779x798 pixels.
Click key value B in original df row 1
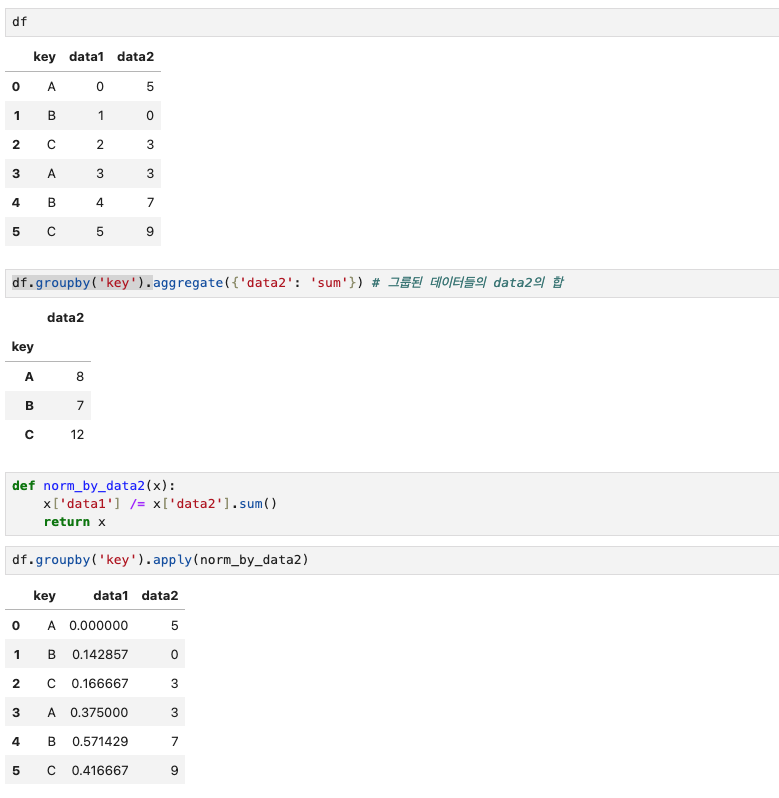[x=51, y=116]
